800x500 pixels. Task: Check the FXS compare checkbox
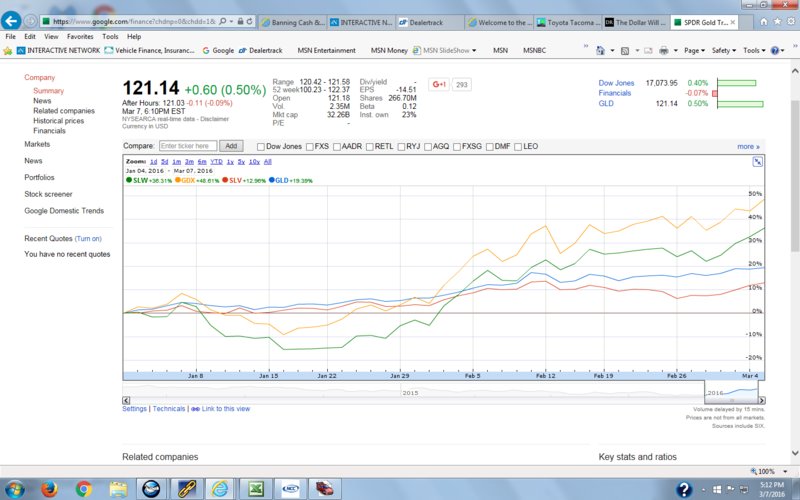tap(310, 147)
